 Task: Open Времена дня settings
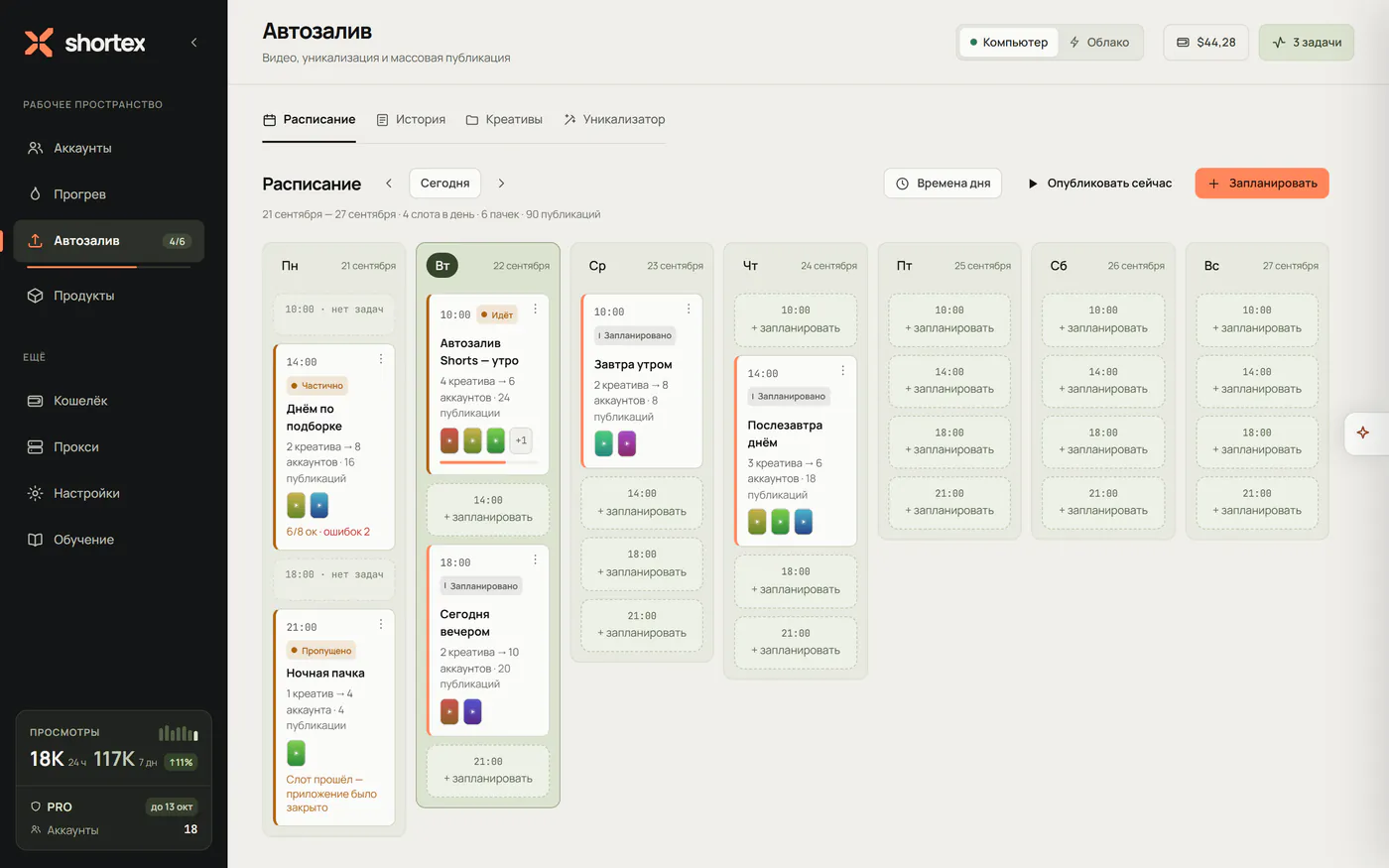pyautogui.click(x=943, y=184)
